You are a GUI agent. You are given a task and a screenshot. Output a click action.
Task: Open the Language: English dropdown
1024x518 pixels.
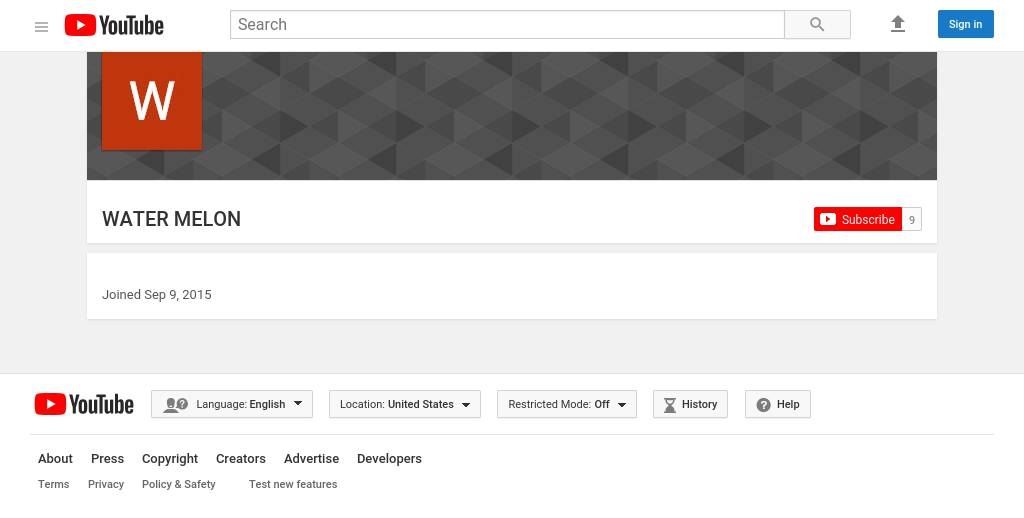[x=232, y=404]
